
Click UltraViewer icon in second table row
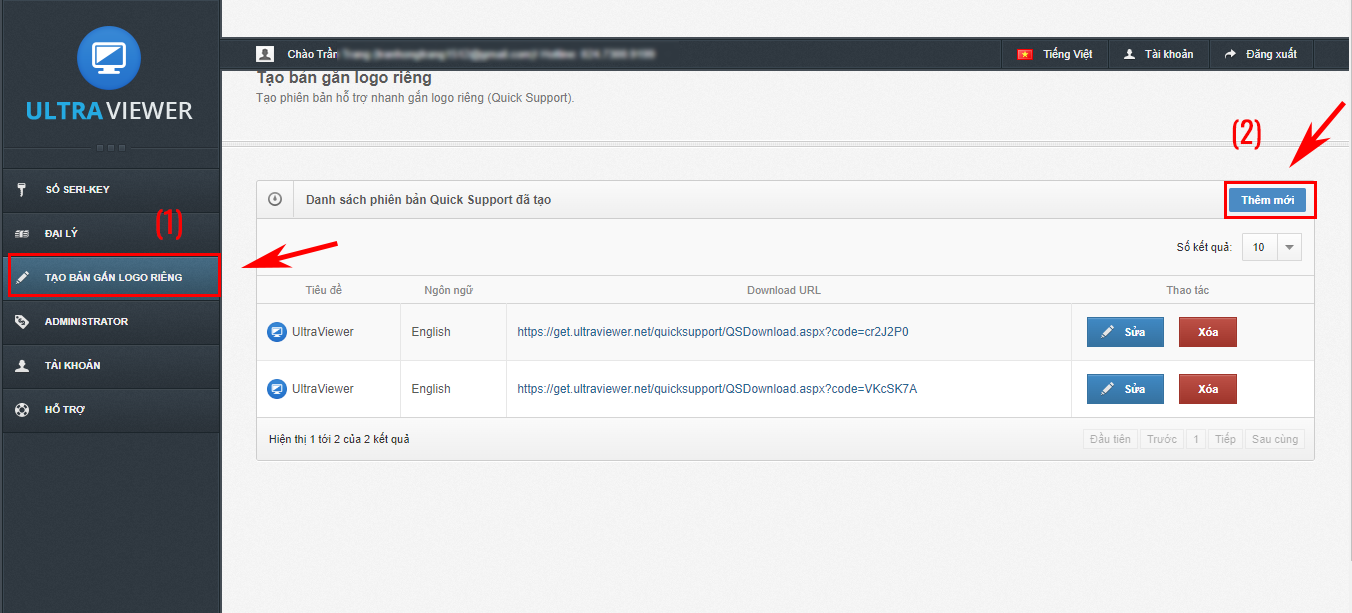[x=277, y=389]
